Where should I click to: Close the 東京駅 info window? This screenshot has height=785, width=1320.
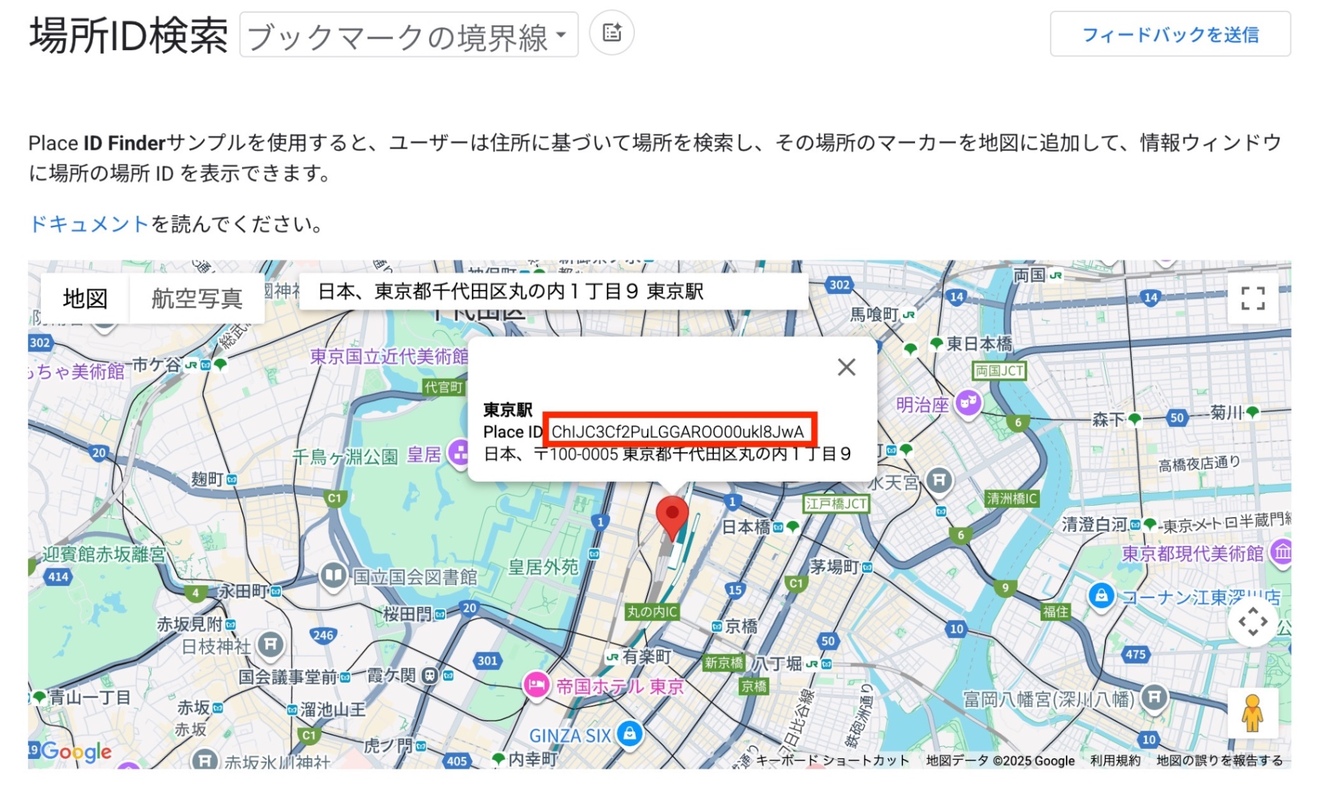coord(846,367)
